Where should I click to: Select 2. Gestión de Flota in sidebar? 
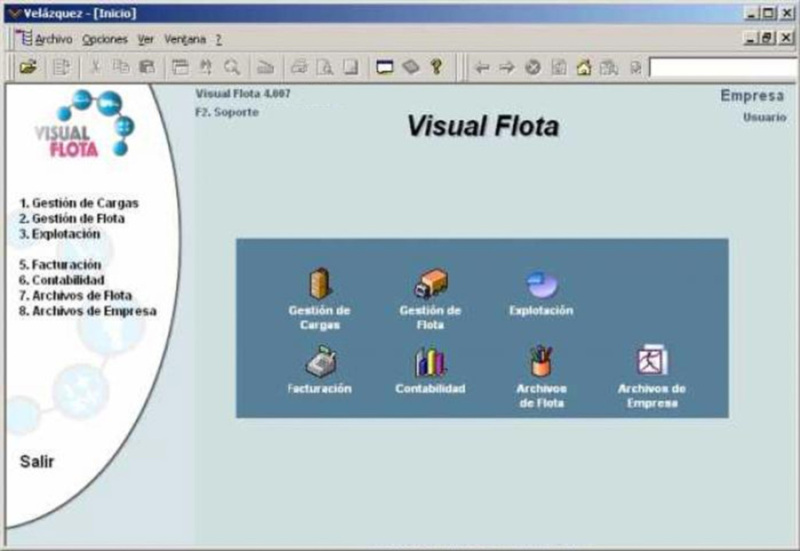pos(71,218)
